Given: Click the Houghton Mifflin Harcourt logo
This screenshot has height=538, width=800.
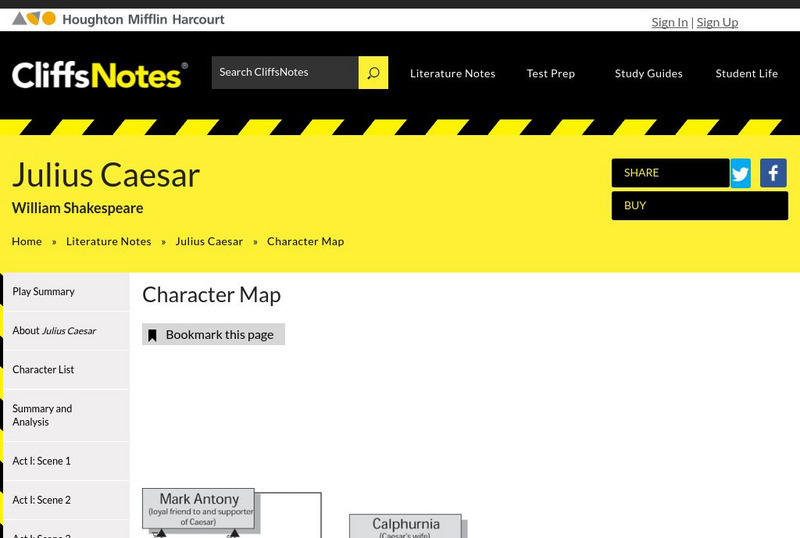Looking at the screenshot, I should (x=118, y=19).
